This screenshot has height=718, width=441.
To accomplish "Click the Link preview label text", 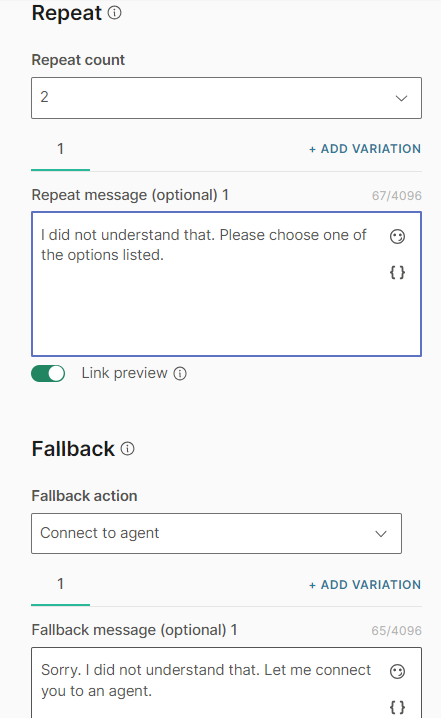I will [124, 373].
